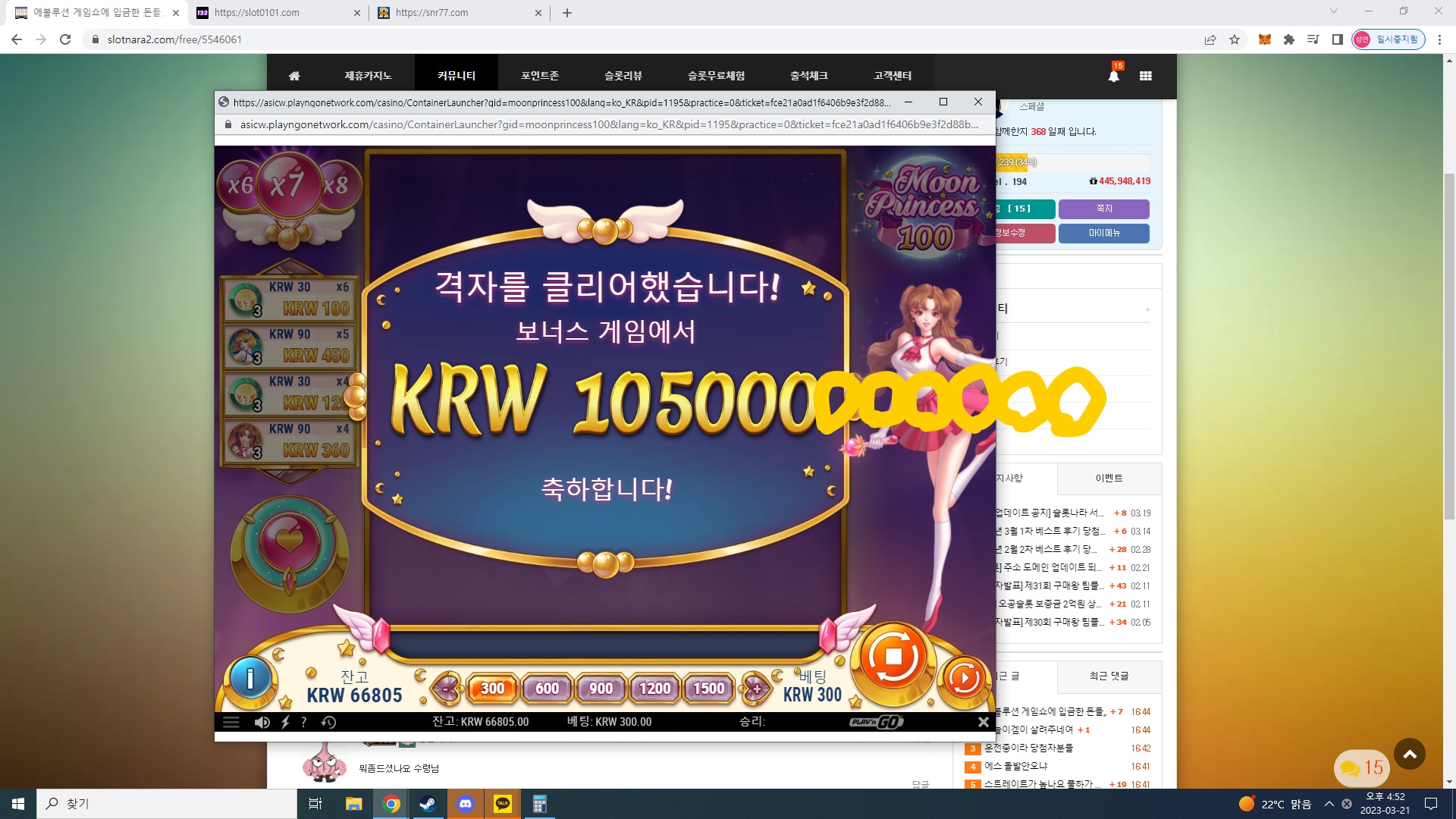Go to site home icon
Viewport: 1456px width, 819px height.
coord(294,76)
